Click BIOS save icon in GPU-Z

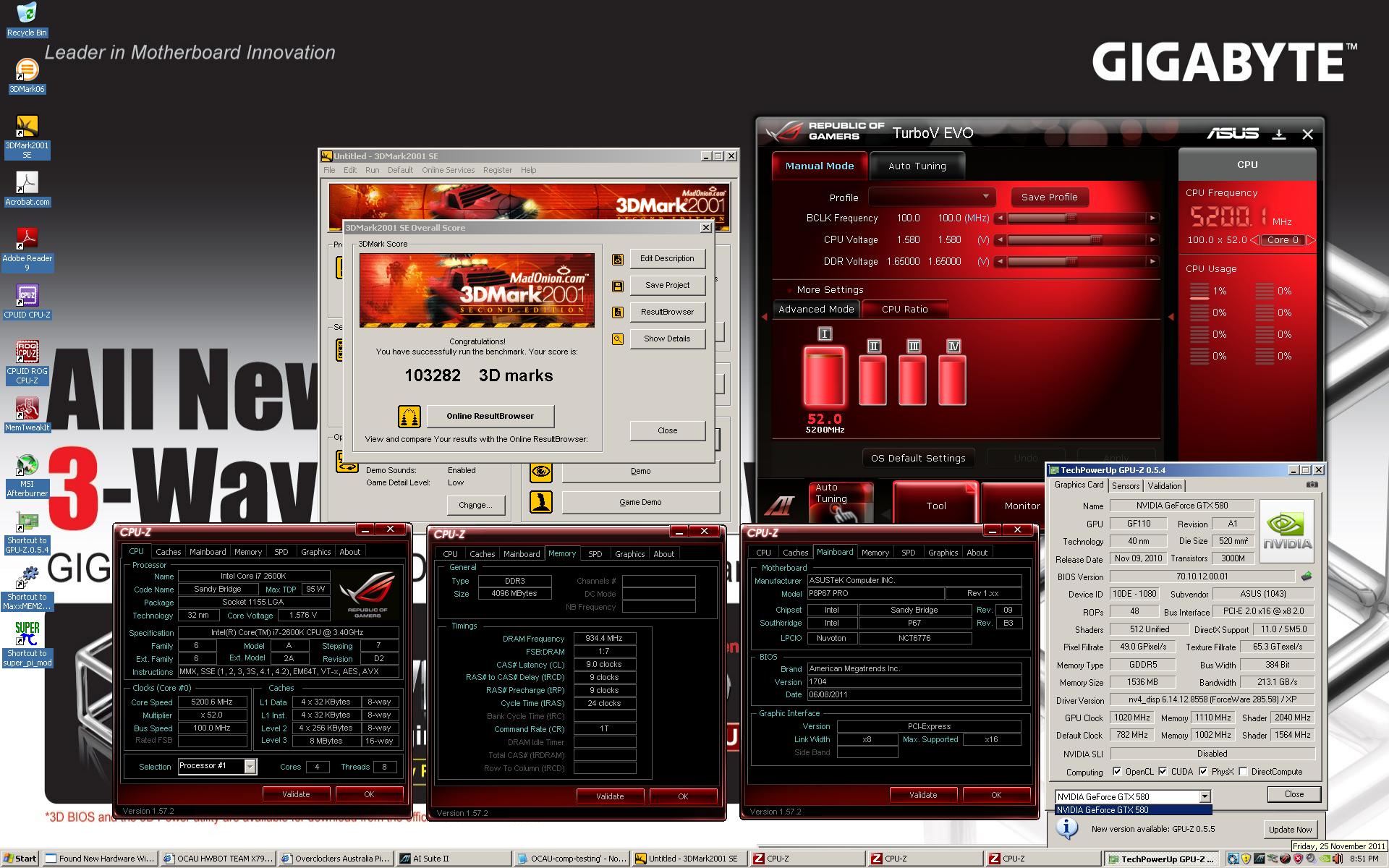[1306, 576]
